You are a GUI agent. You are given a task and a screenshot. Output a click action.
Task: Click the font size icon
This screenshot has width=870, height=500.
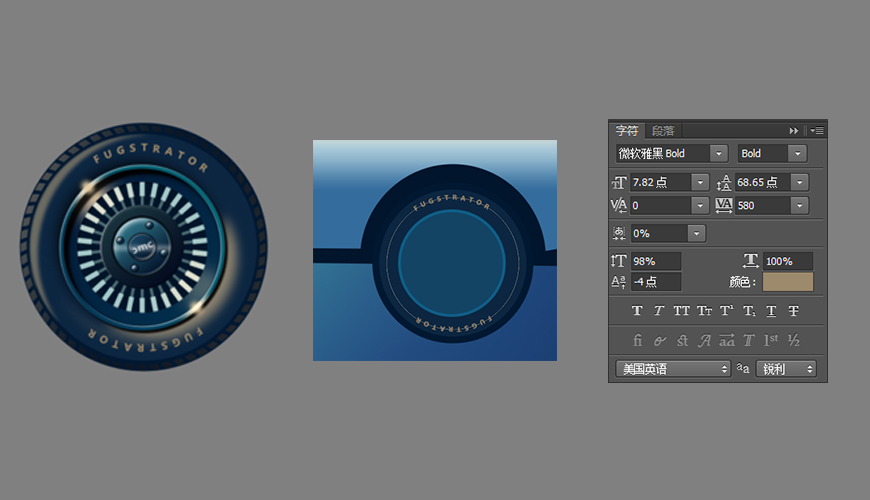coord(619,183)
